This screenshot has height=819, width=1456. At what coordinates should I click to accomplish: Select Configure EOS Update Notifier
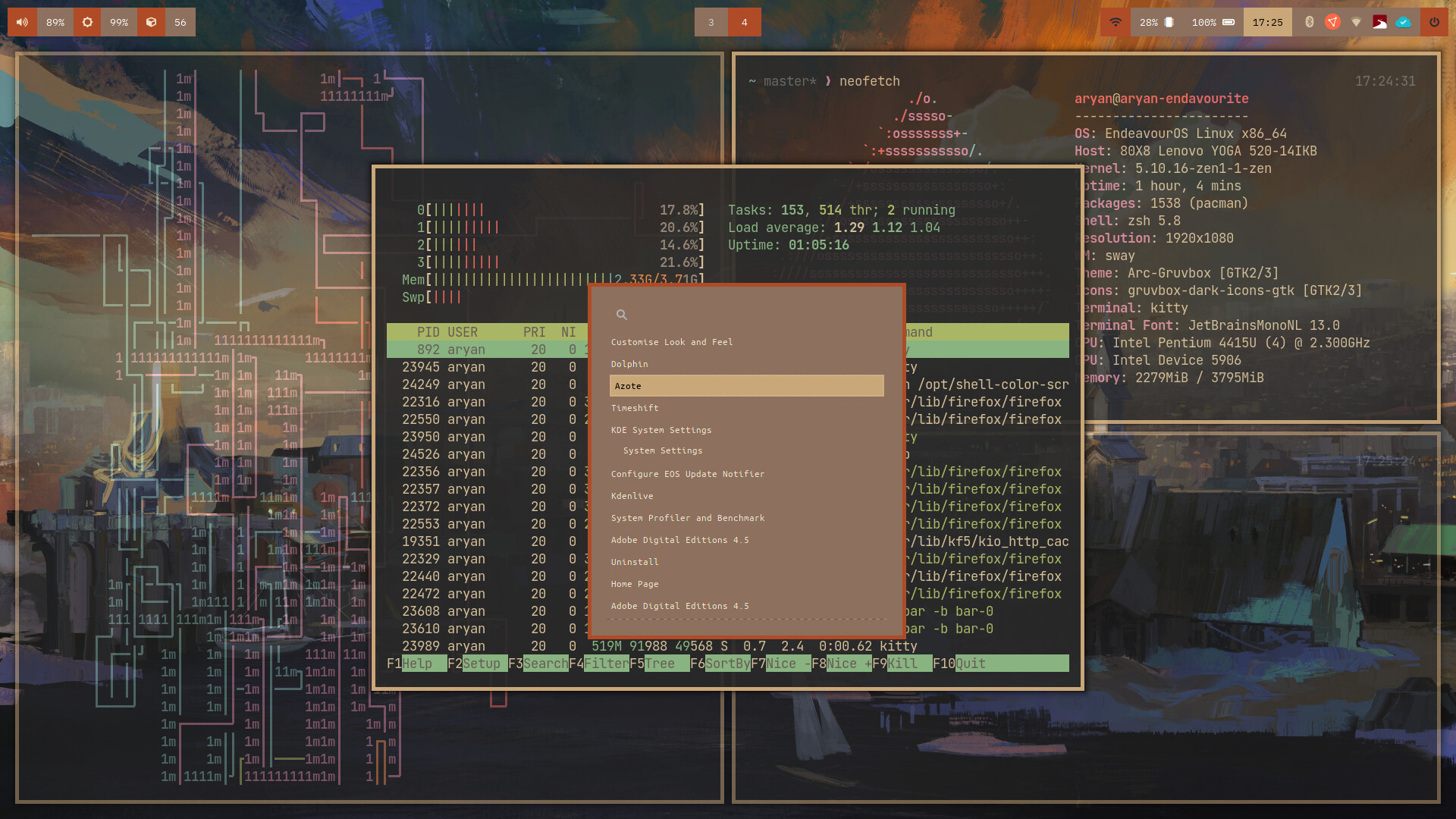click(x=747, y=474)
